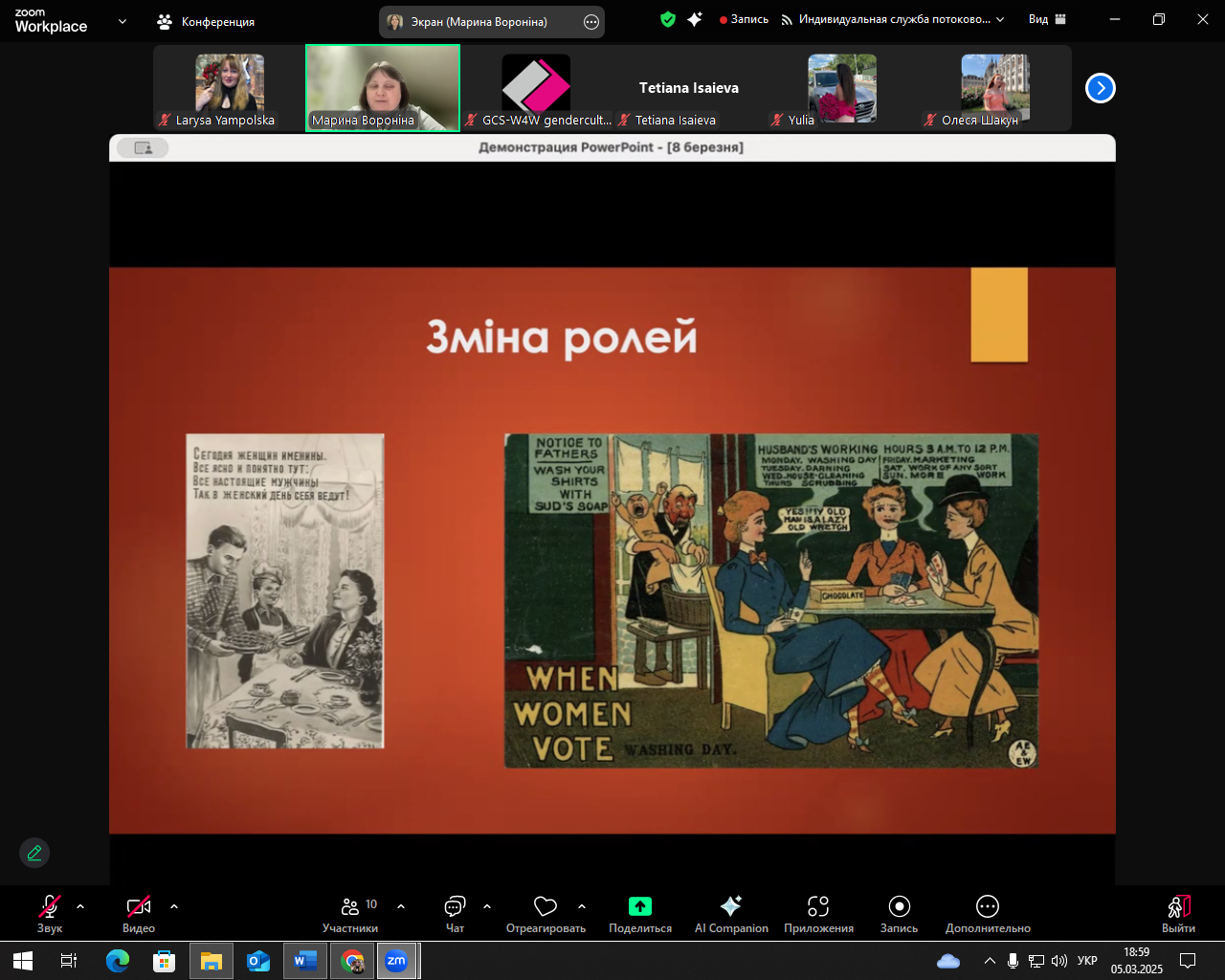Click the AI Companion sparkle icon at top
Screen dimensions: 1225x980
tap(695, 19)
